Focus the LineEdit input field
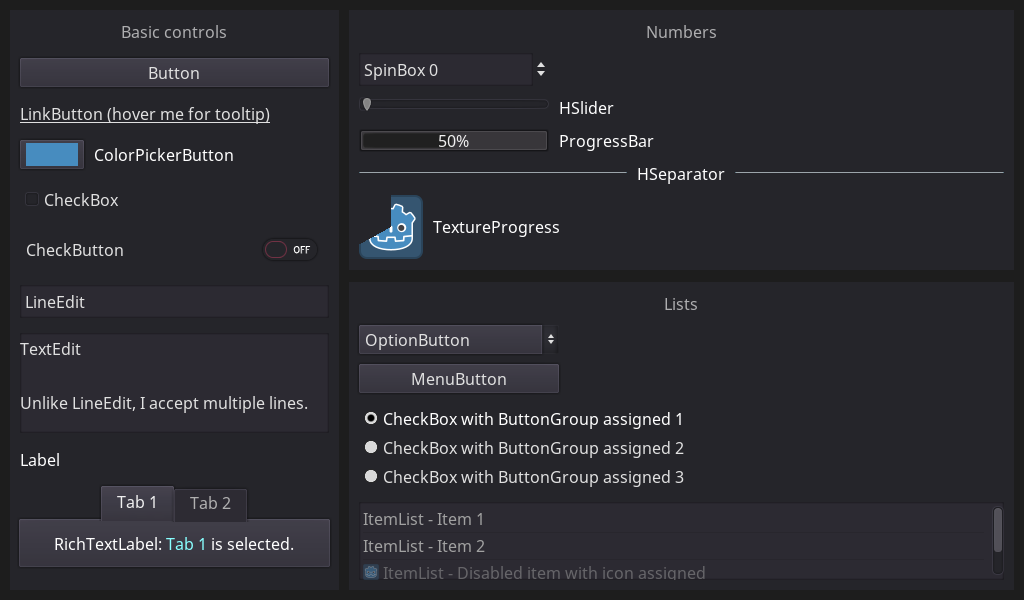The image size is (1024, 600). click(174, 302)
